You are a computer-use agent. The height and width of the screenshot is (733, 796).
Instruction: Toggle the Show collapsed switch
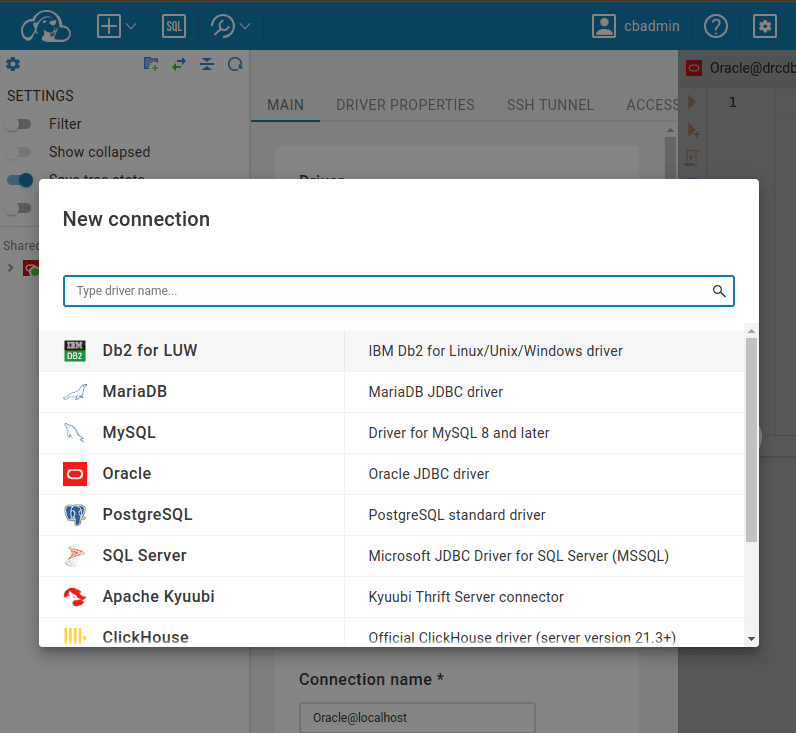(x=19, y=152)
